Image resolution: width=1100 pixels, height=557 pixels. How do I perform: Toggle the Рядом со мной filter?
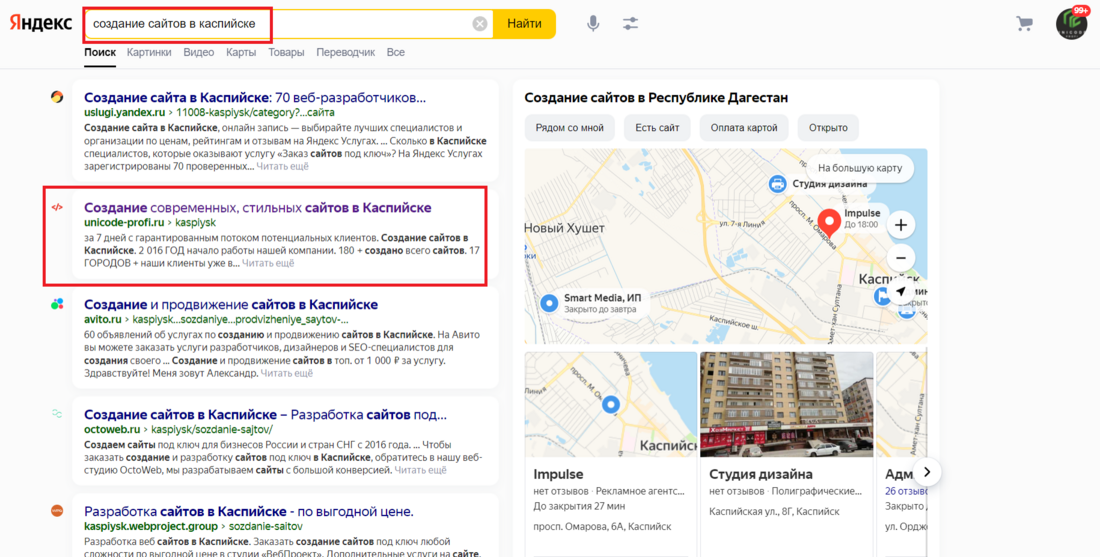pos(570,128)
